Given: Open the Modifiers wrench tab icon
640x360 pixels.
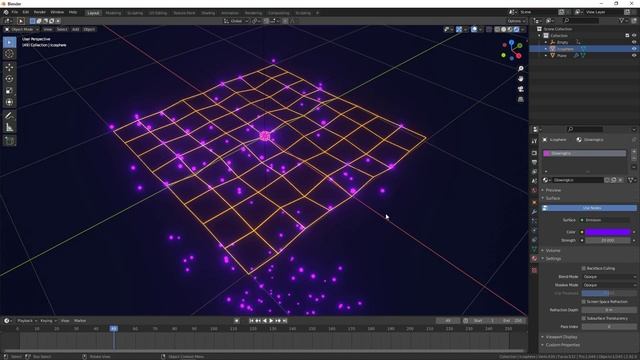Looking at the screenshot, I should click(x=534, y=212).
